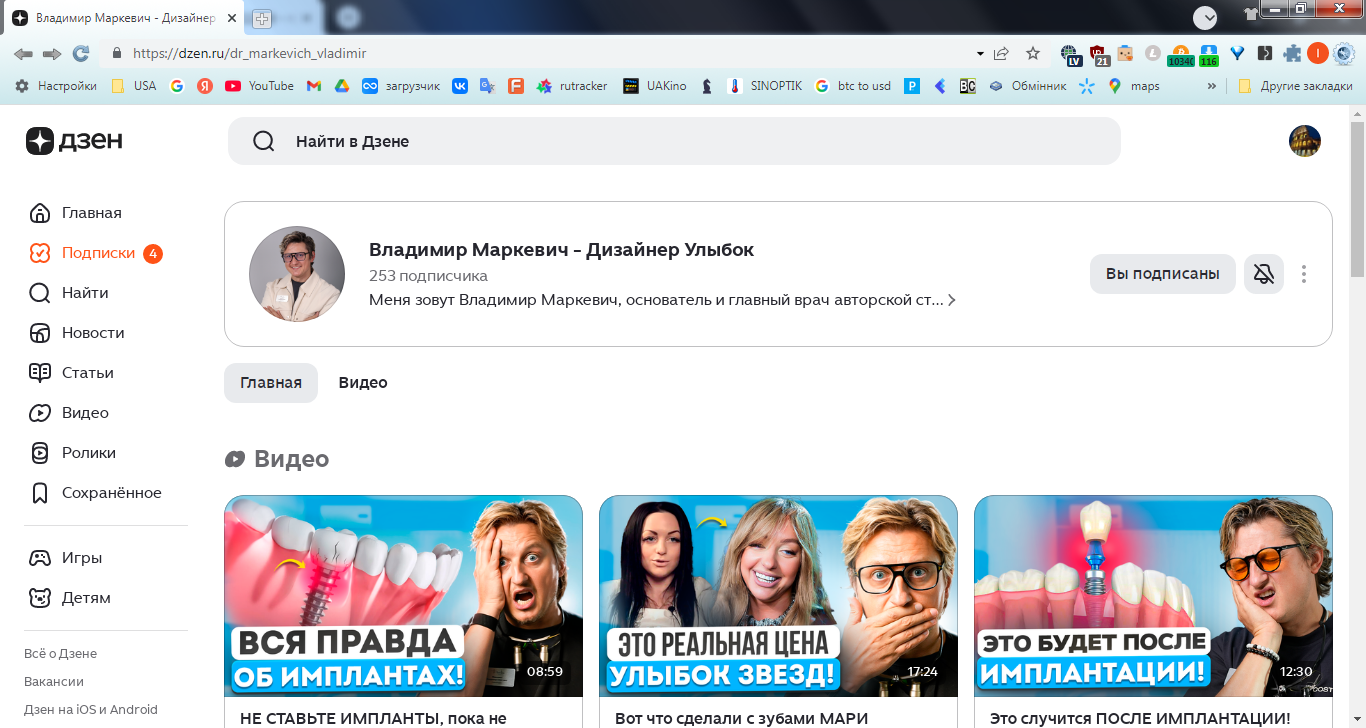Open the tab search dropdown button
This screenshot has width=1366, height=728.
[1205, 17]
